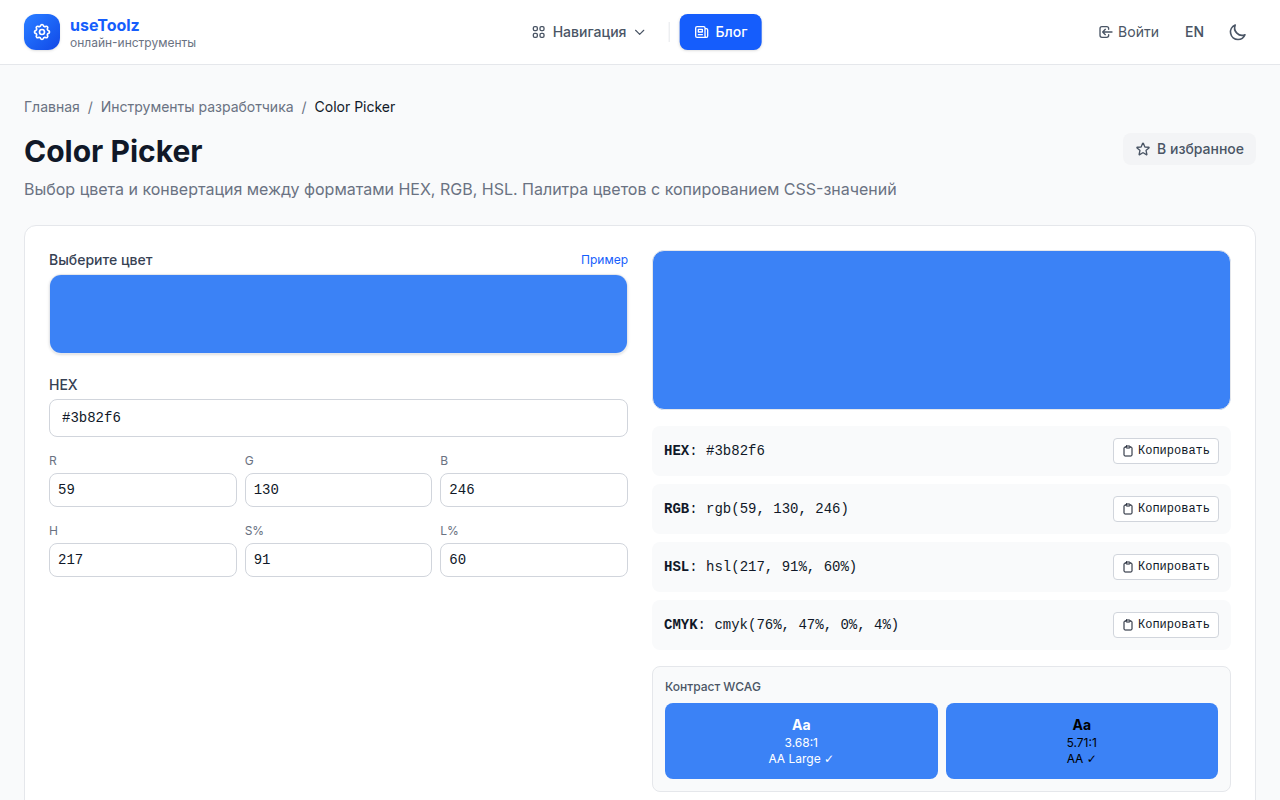The height and width of the screenshot is (800, 1280).
Task: Click the Войти login button
Action: pyautogui.click(x=1129, y=32)
